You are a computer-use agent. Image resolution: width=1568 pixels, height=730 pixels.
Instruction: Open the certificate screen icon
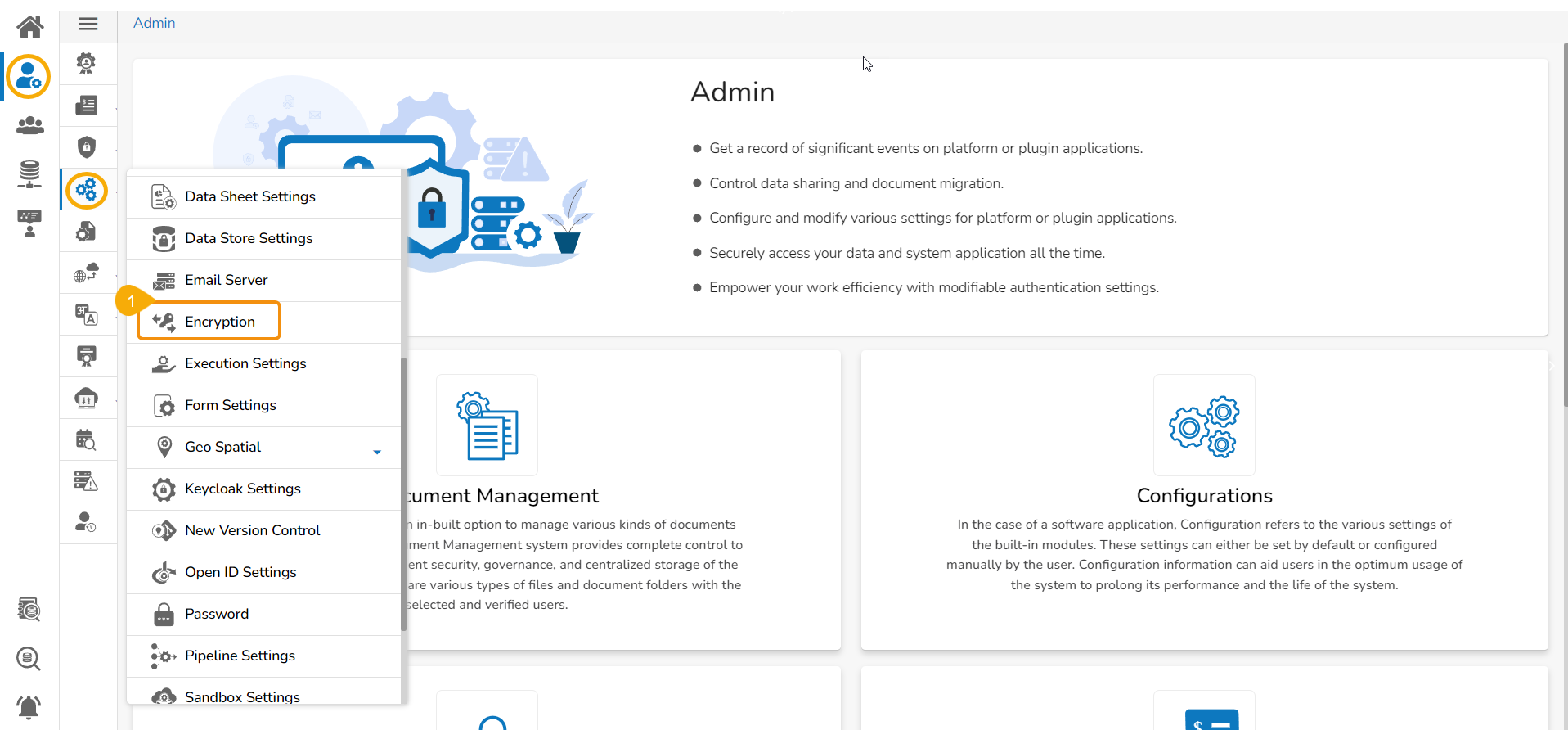click(87, 356)
